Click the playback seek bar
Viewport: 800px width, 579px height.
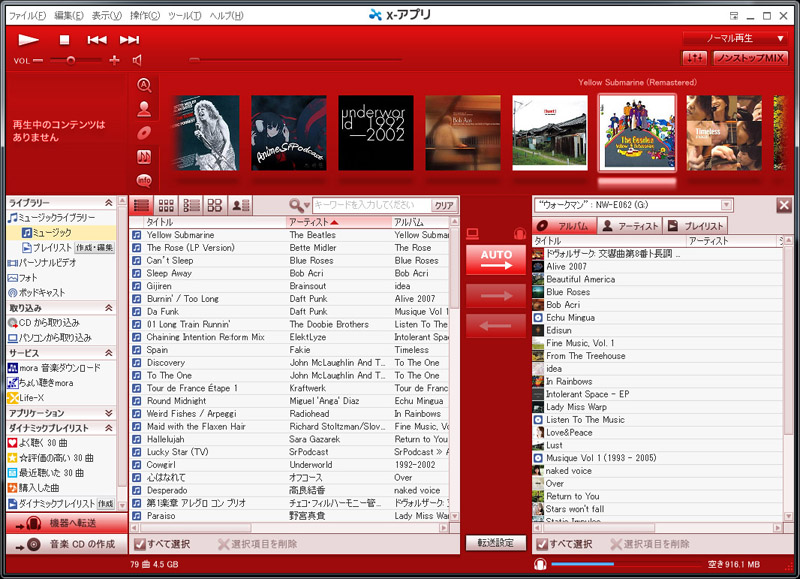point(295,60)
